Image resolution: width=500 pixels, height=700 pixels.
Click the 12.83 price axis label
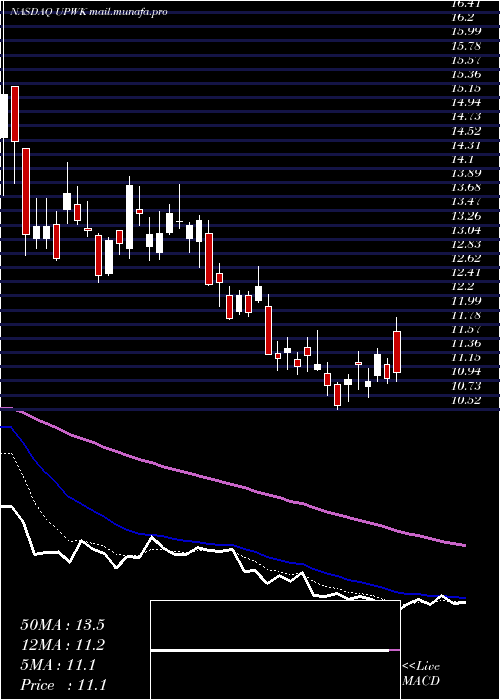466,244
